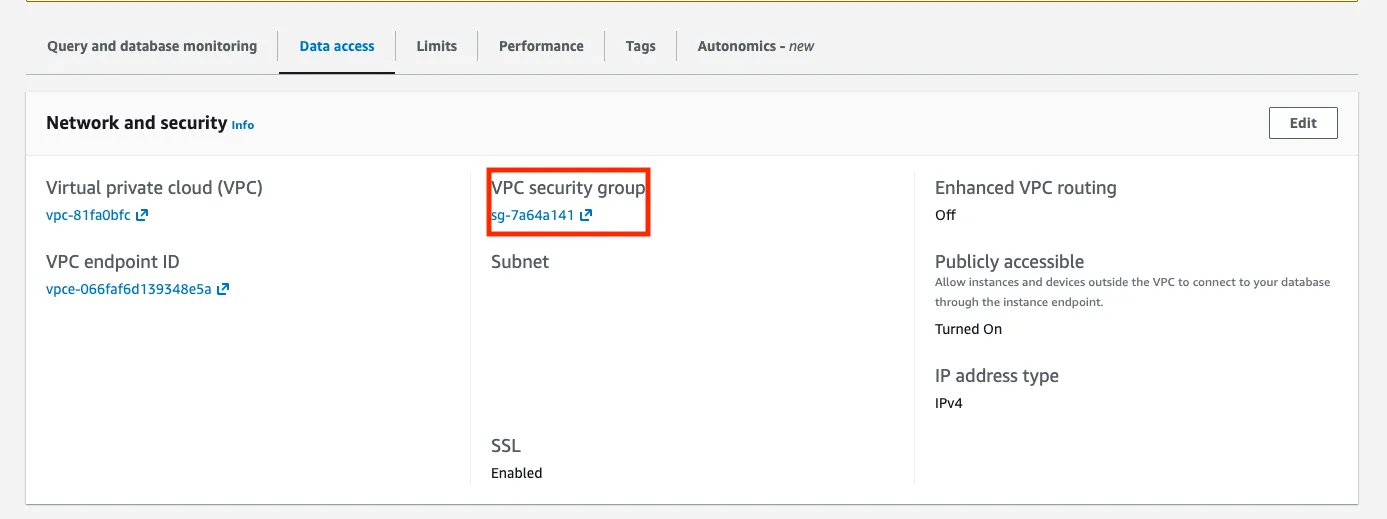Switch to the Limits tab
Screen dimensions: 1387x519
(436, 46)
